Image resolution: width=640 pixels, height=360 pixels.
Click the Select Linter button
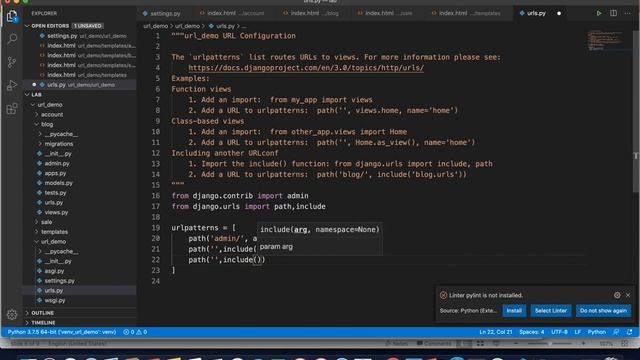(x=551, y=311)
